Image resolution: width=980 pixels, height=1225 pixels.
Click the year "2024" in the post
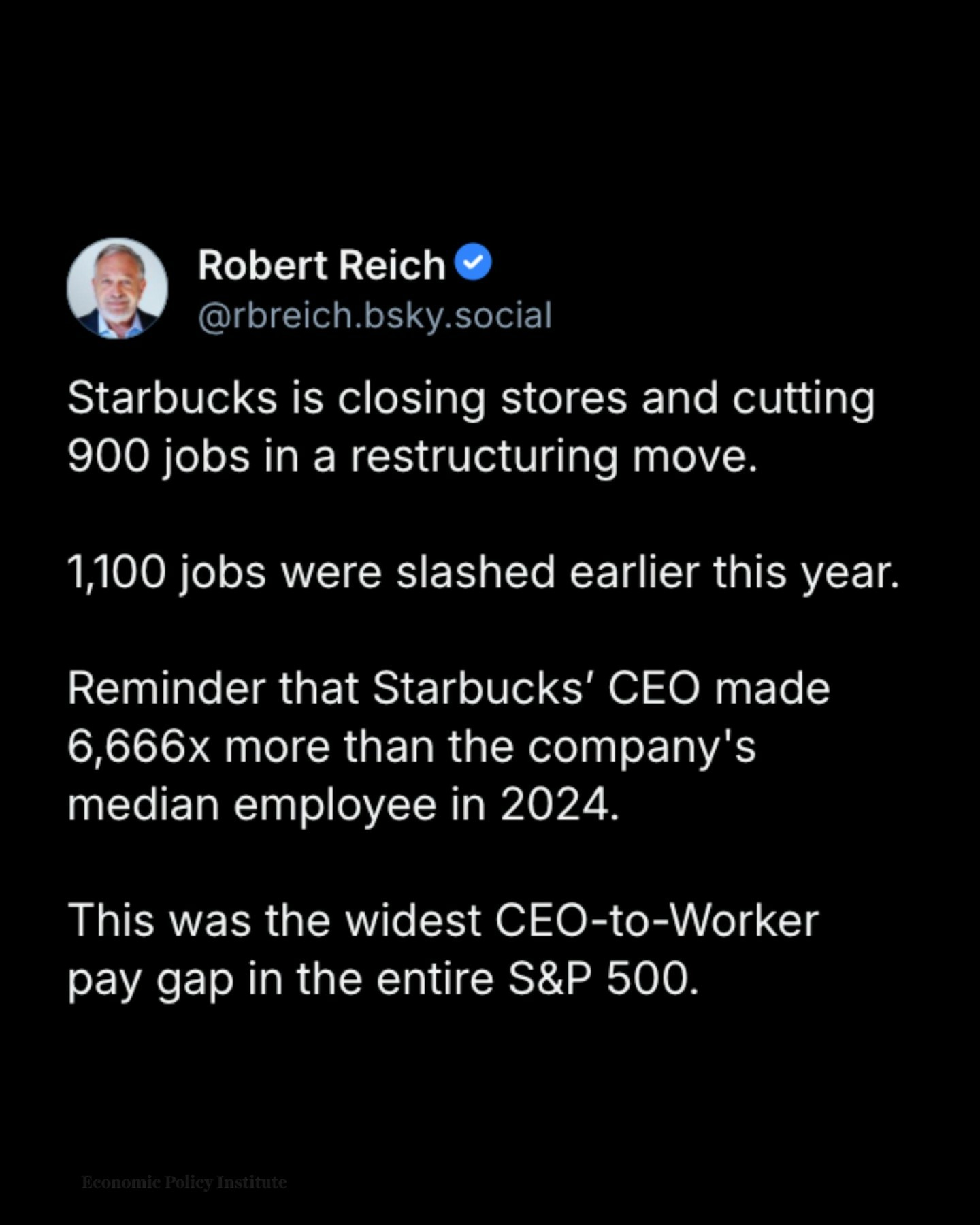pos(555,805)
